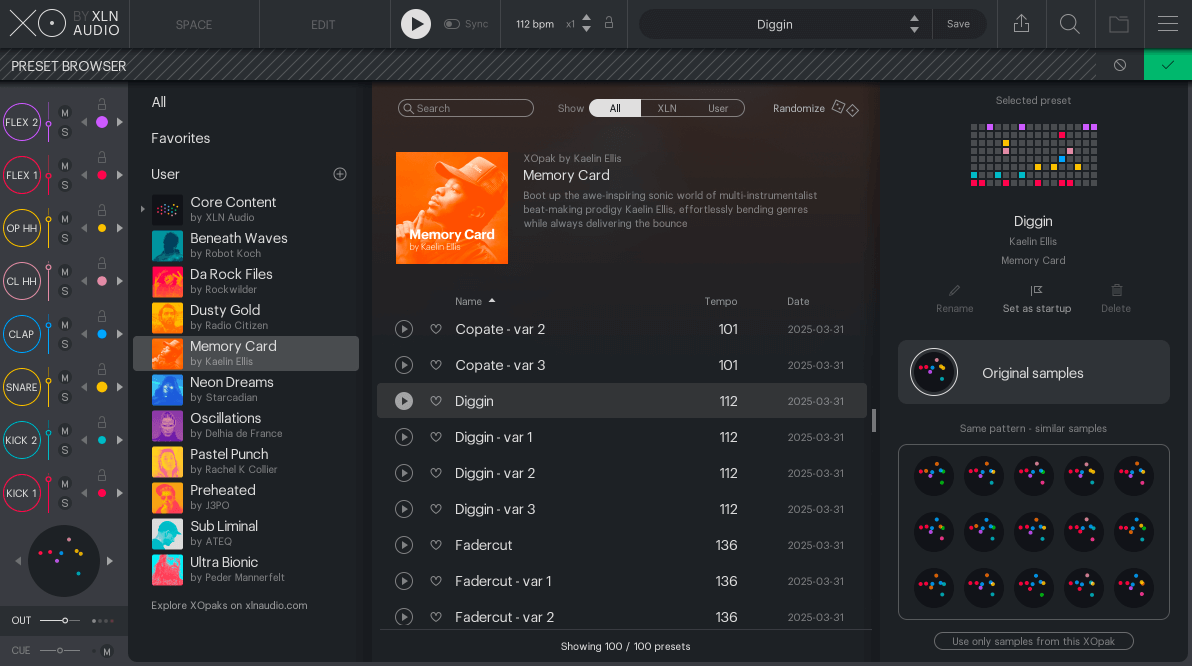The height and width of the screenshot is (666, 1192).
Task: Open the share/export panel in the top bar
Action: pos(1021,23)
